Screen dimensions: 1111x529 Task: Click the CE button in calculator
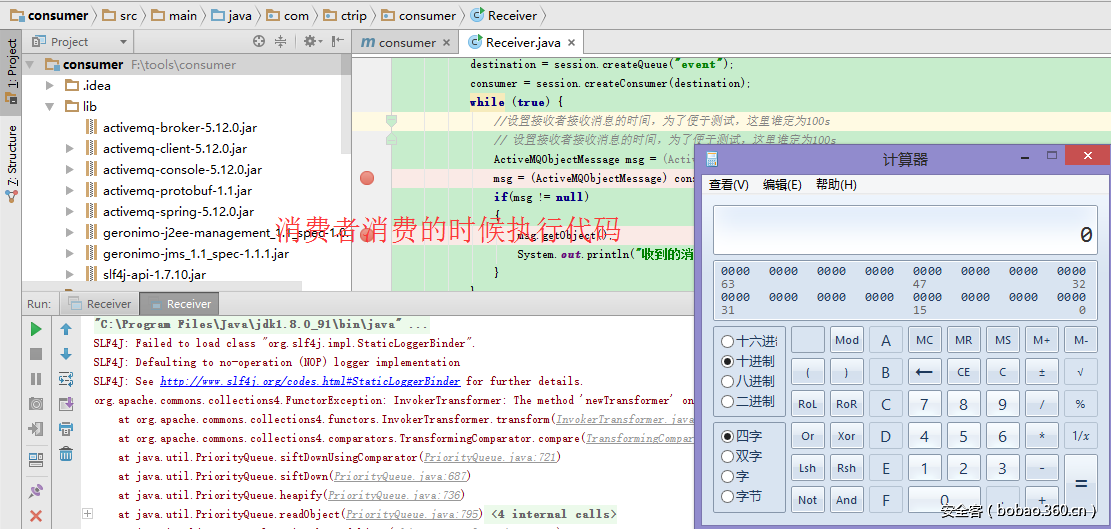963,372
